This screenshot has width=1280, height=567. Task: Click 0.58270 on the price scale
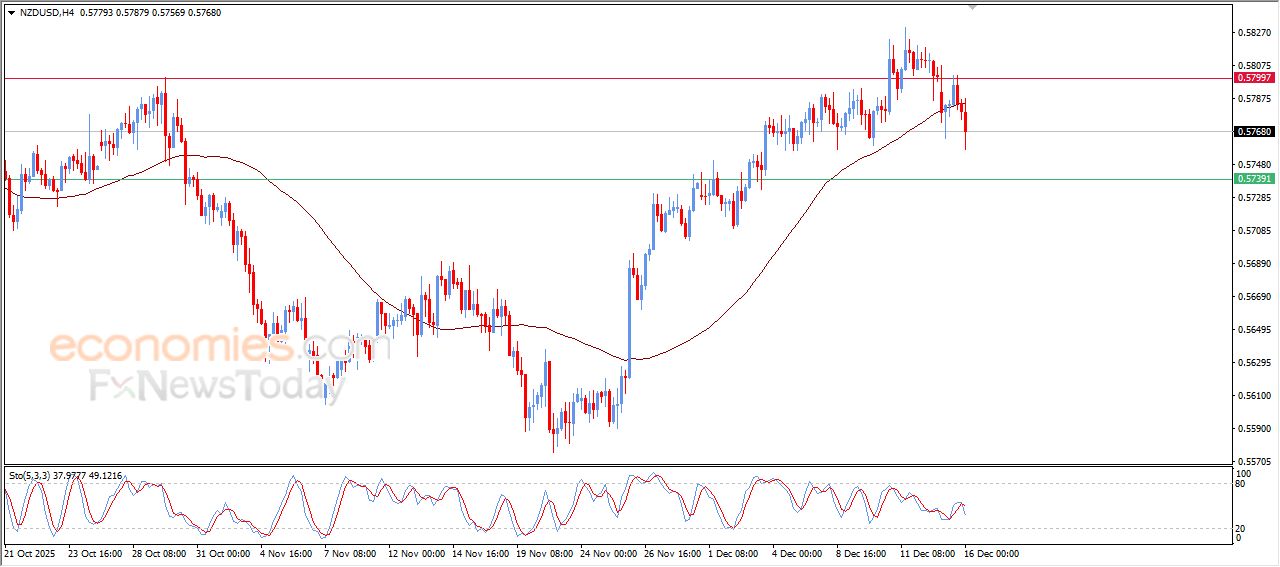point(1253,33)
